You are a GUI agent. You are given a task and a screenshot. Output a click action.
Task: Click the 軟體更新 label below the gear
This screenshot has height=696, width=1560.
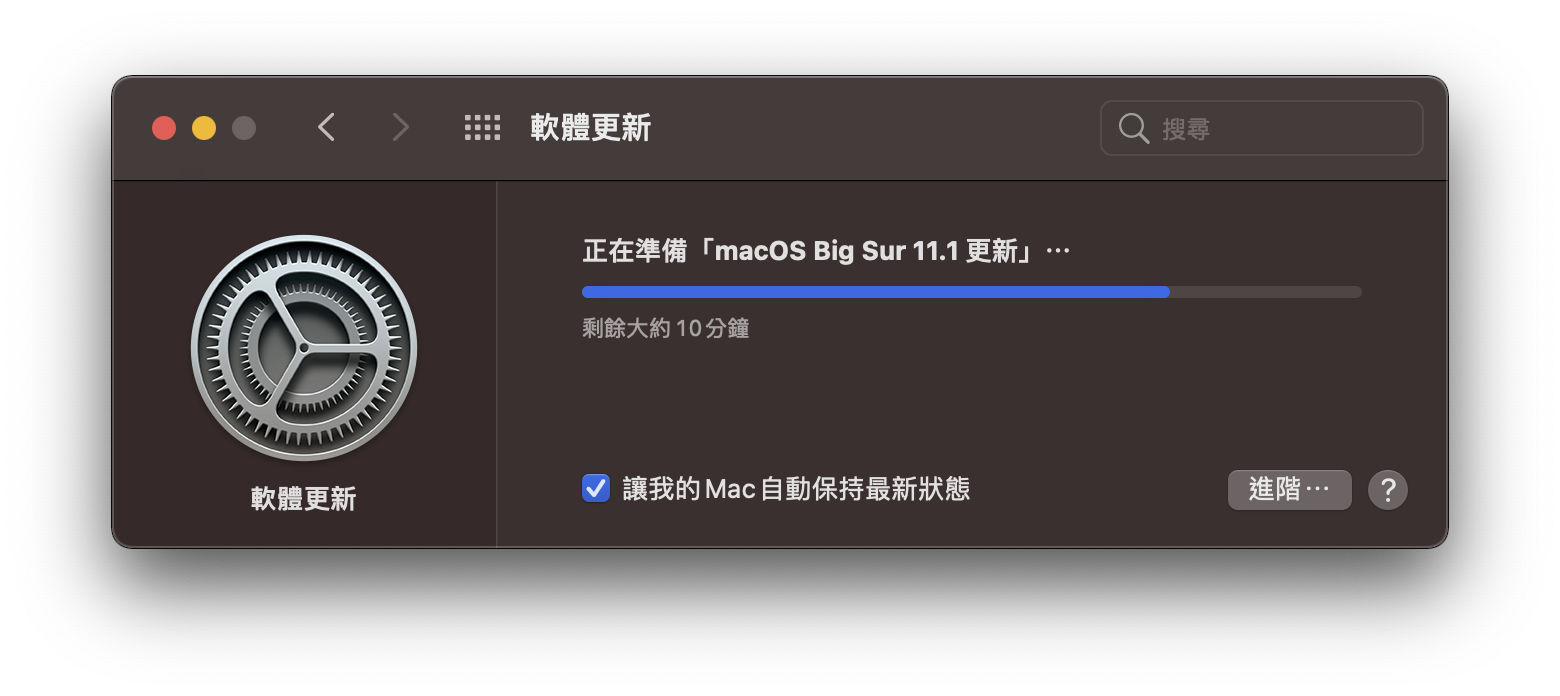[x=304, y=499]
